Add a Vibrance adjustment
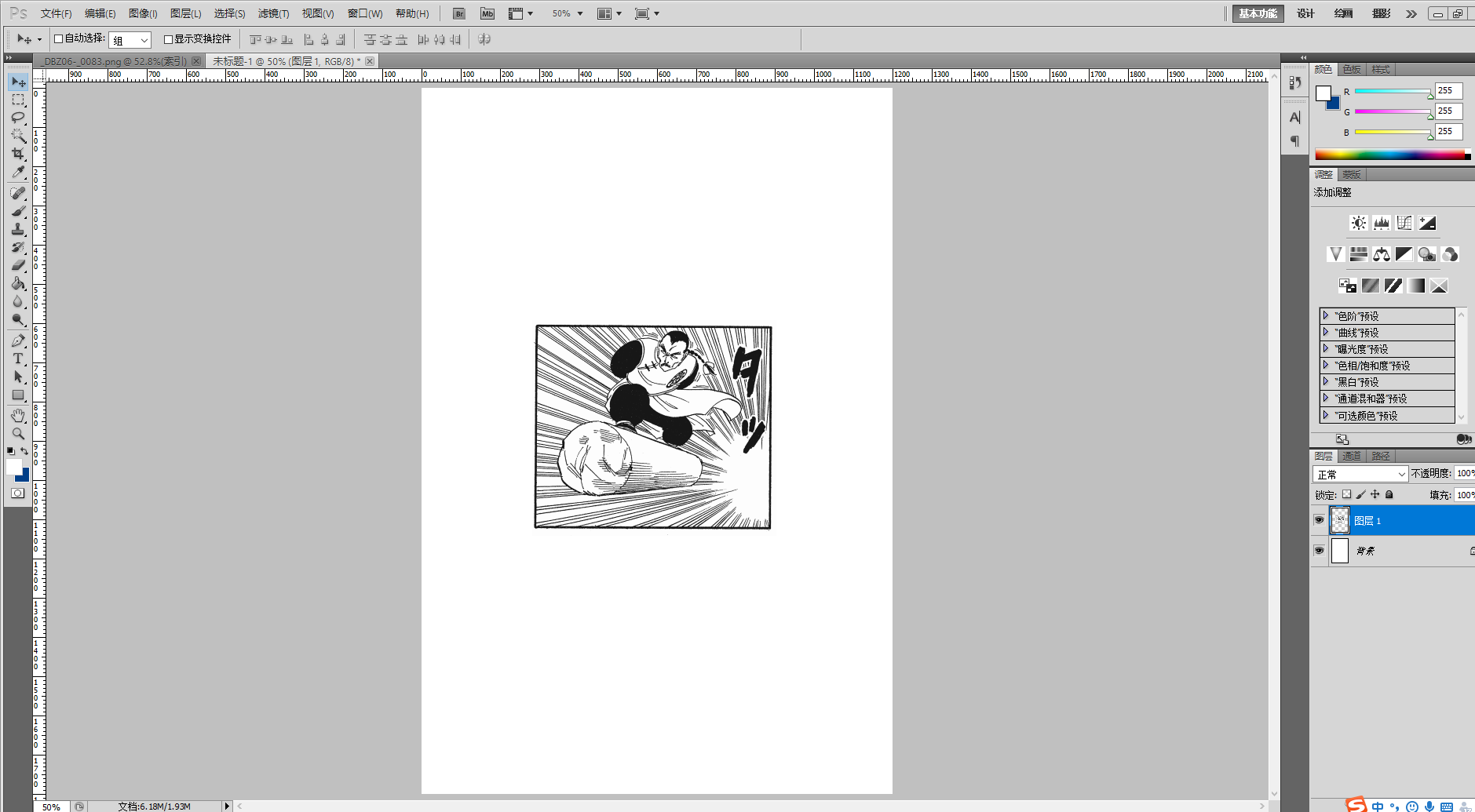Image resolution: width=1475 pixels, height=812 pixels. tap(1335, 254)
